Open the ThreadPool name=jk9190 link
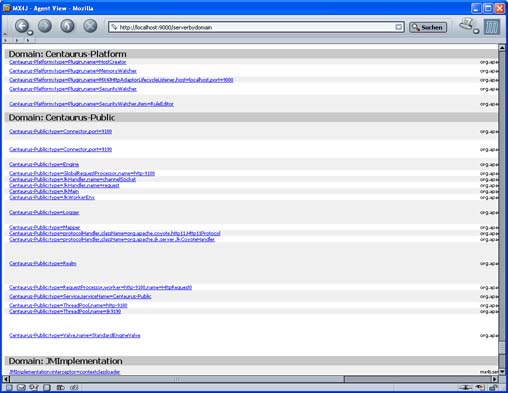Screen dimensions: 508x393 [65, 311]
